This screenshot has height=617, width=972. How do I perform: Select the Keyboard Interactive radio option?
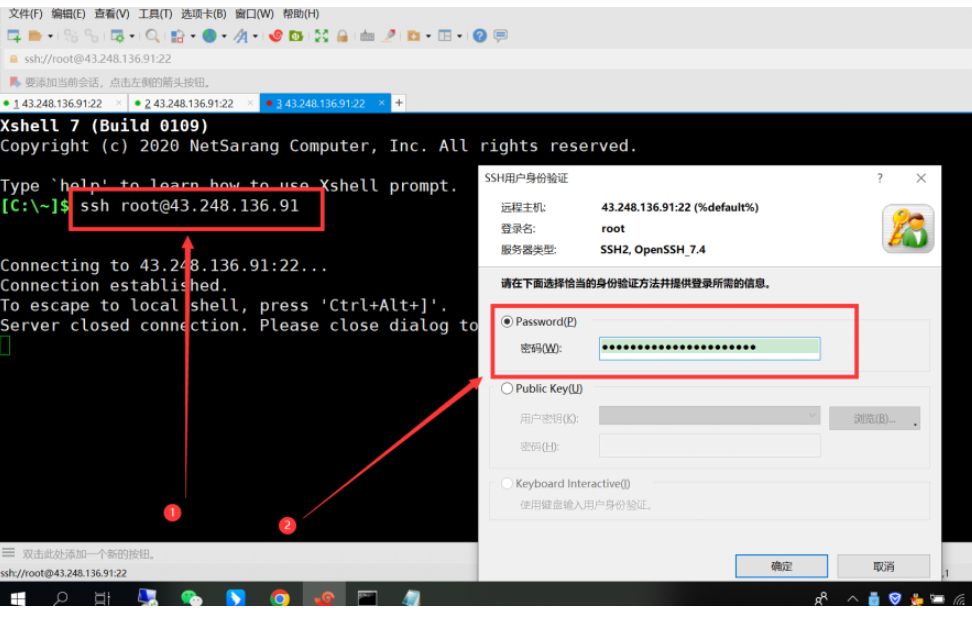click(x=507, y=484)
